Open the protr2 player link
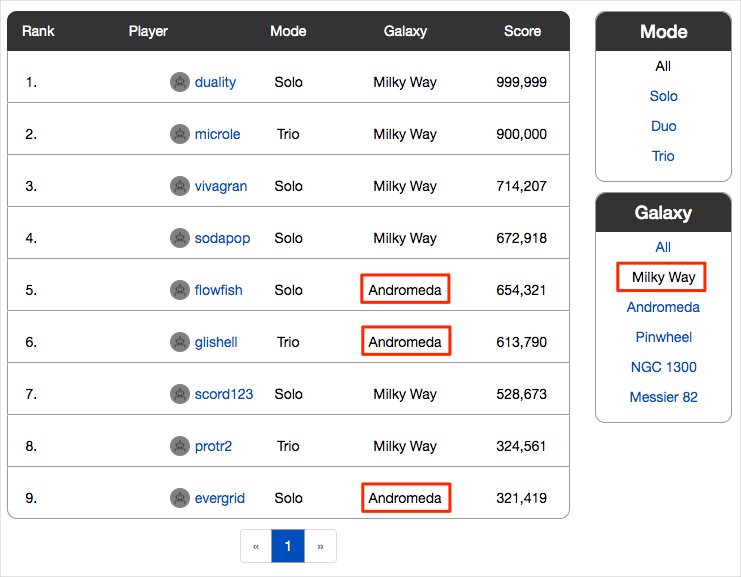741x577 pixels. coord(213,446)
